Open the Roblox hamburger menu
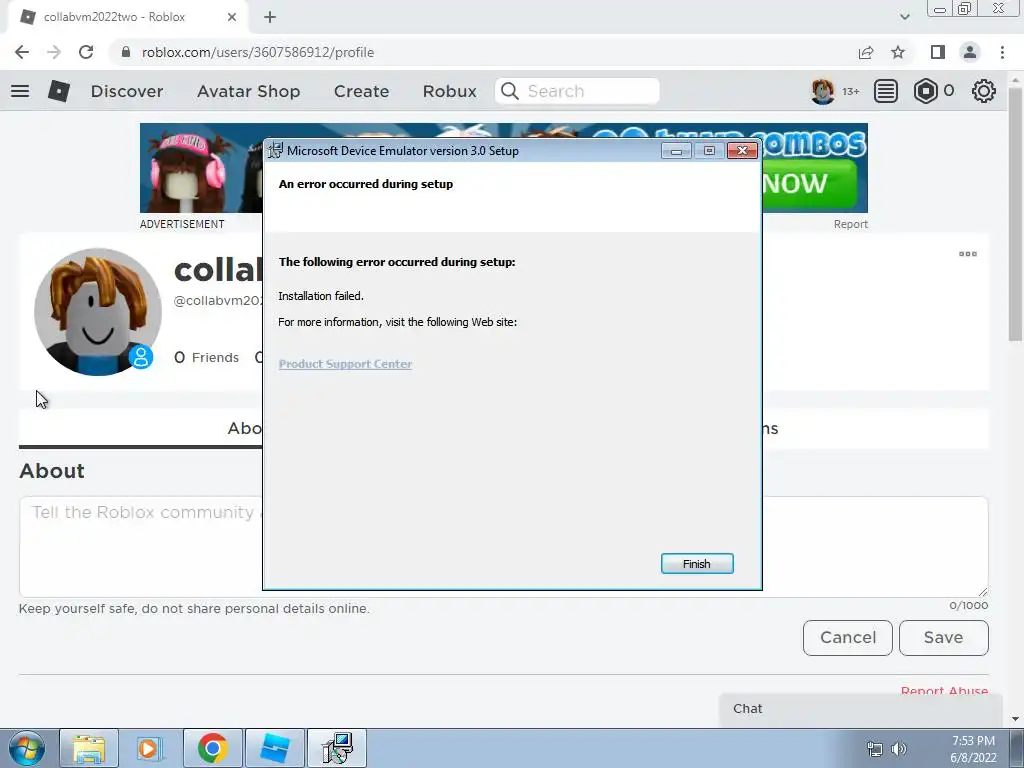Image resolution: width=1024 pixels, height=768 pixels. [x=20, y=91]
